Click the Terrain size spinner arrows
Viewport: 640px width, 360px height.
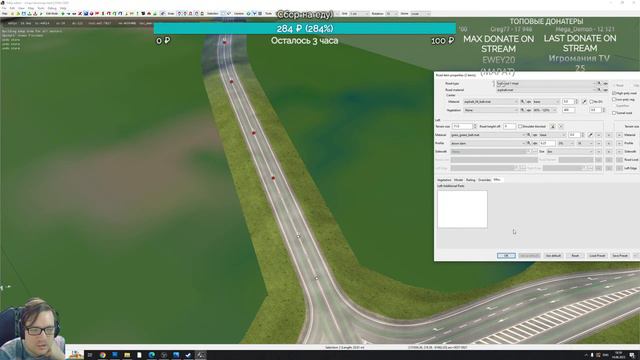[x=475, y=127]
